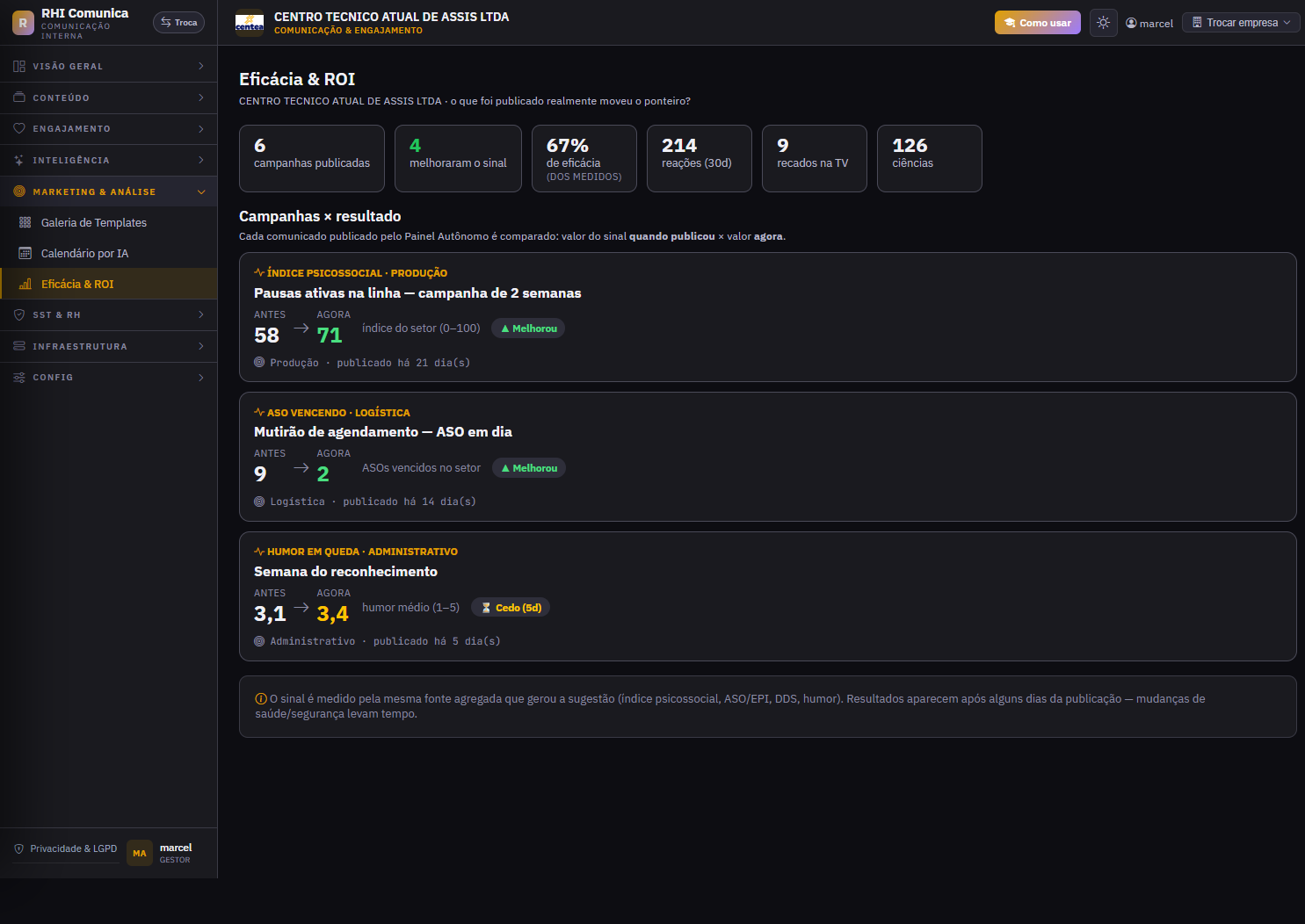Click Pausas ativas na linha campaign title
The width and height of the screenshot is (1305, 924).
tap(417, 293)
